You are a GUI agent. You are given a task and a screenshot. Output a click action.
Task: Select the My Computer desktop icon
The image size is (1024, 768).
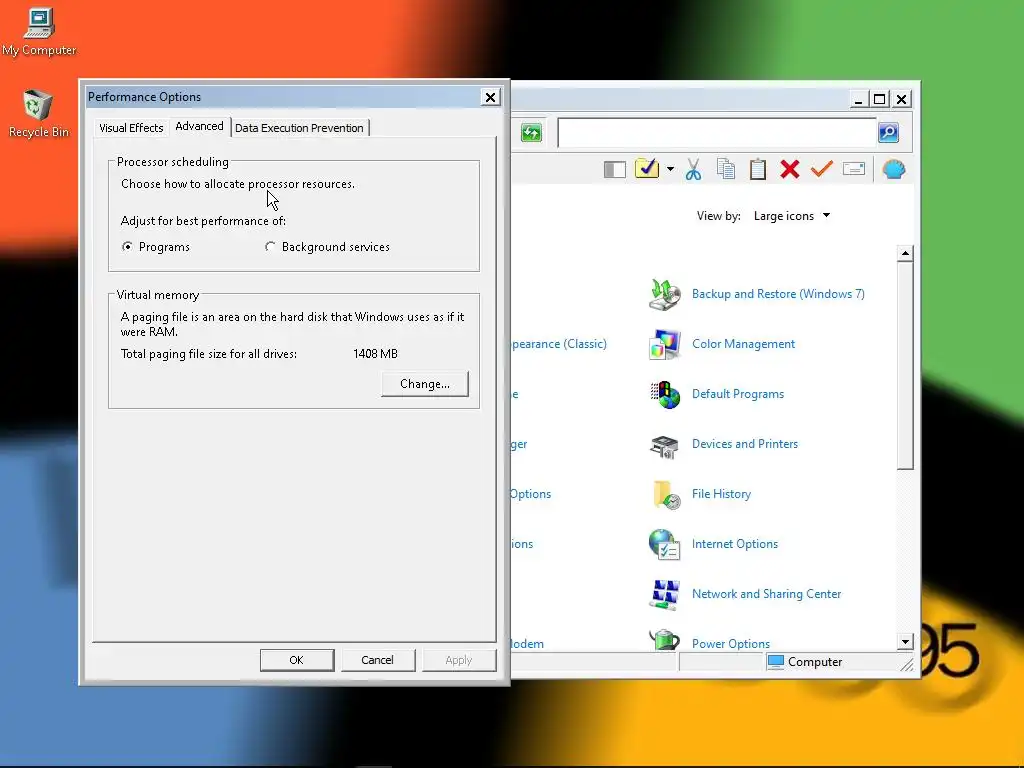tap(39, 32)
